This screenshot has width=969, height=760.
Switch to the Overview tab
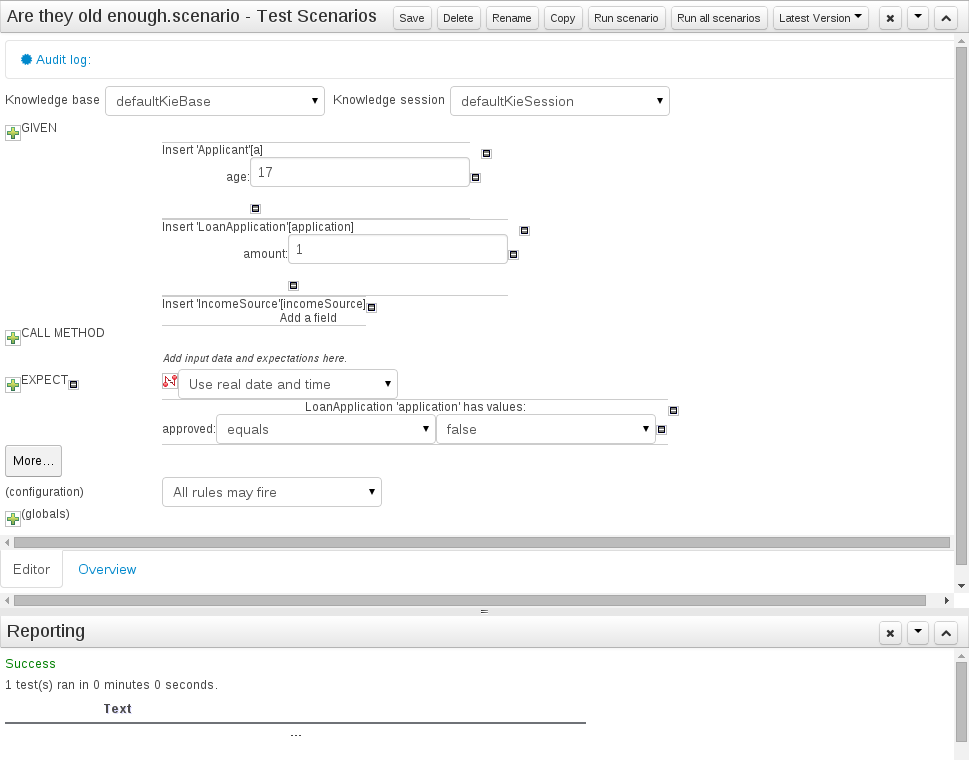107,569
